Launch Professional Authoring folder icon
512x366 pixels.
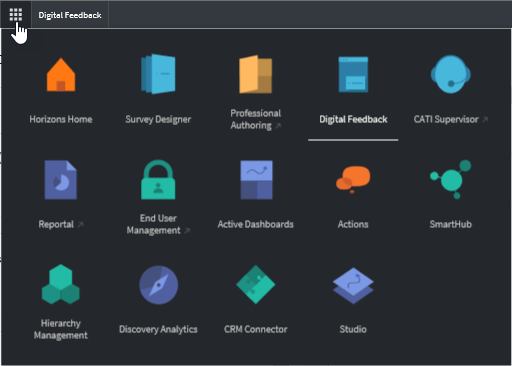click(256, 74)
